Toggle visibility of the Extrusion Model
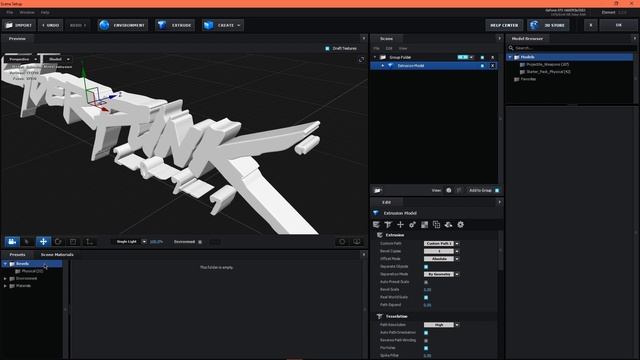Viewport: 640px width, 360px height. 482,66
